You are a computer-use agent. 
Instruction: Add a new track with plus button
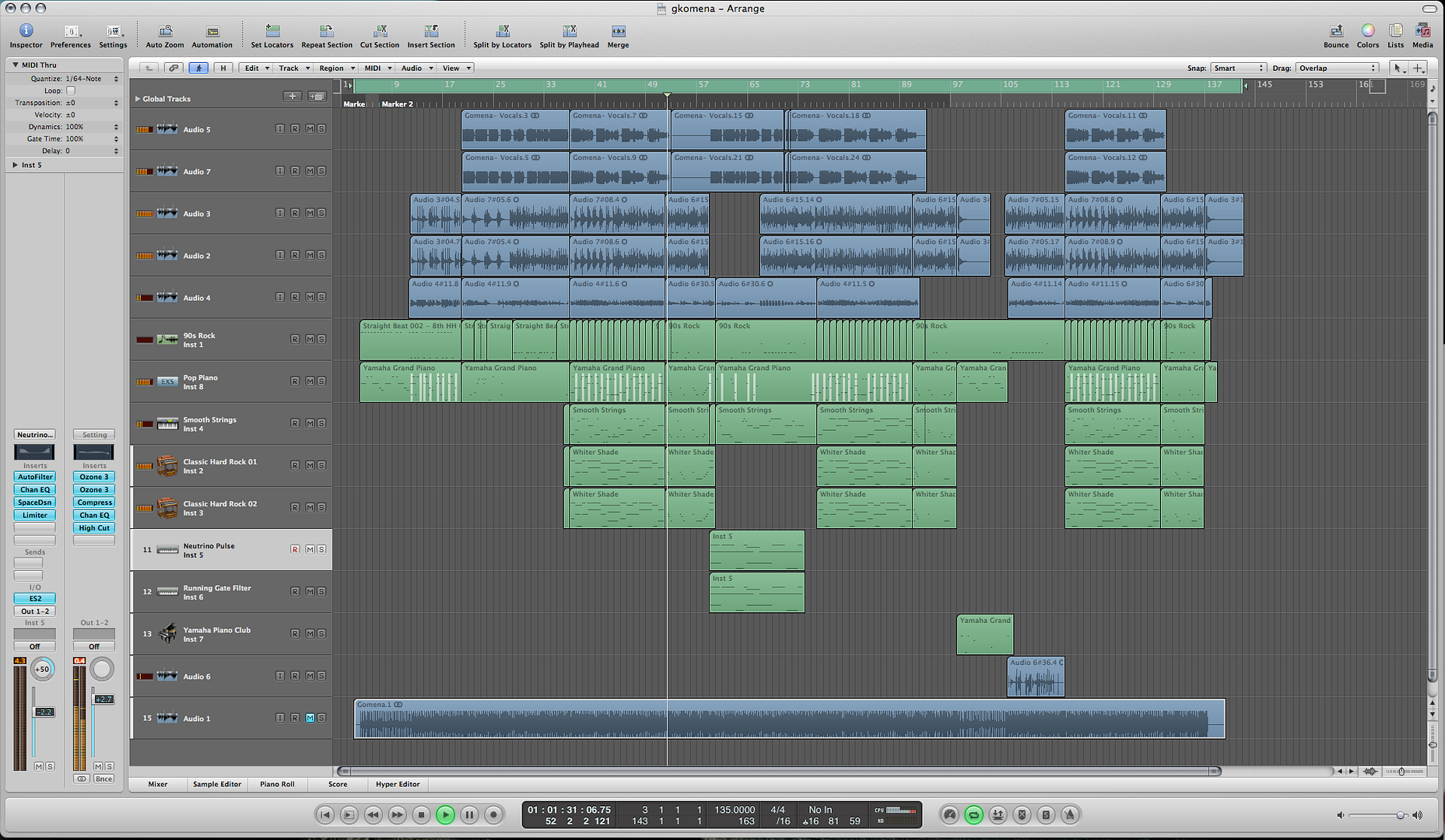click(x=292, y=96)
